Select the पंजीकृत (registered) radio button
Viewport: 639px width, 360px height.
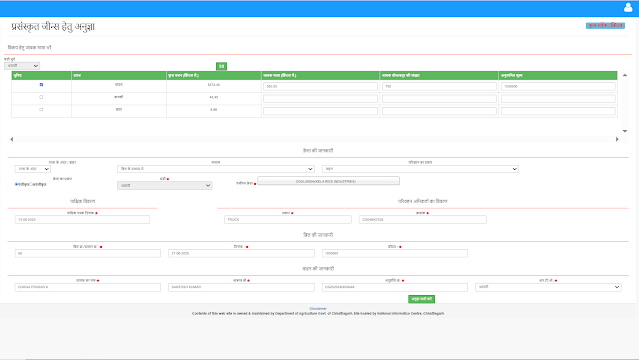[16, 184]
